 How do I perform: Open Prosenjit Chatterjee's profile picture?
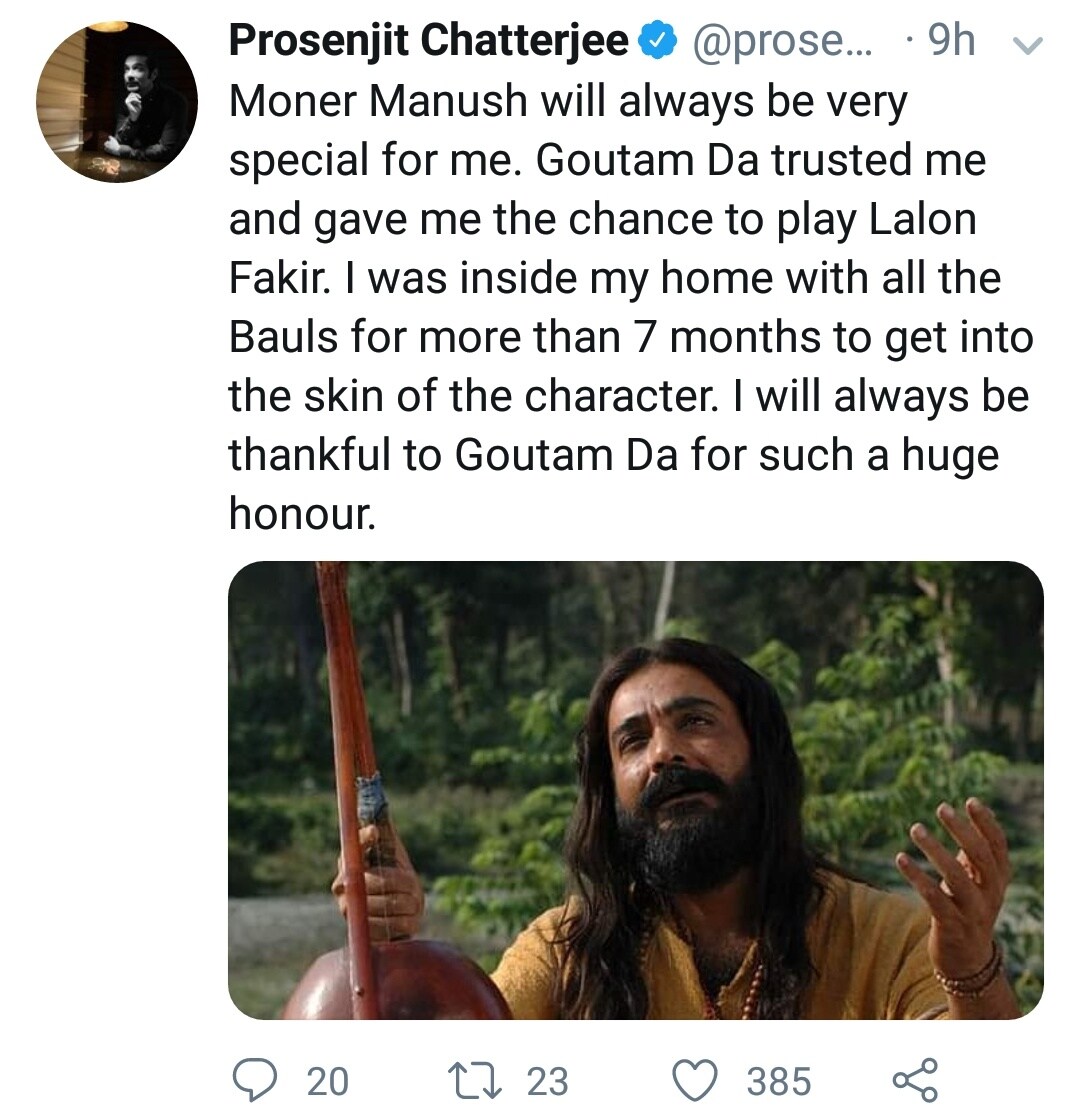117,102
